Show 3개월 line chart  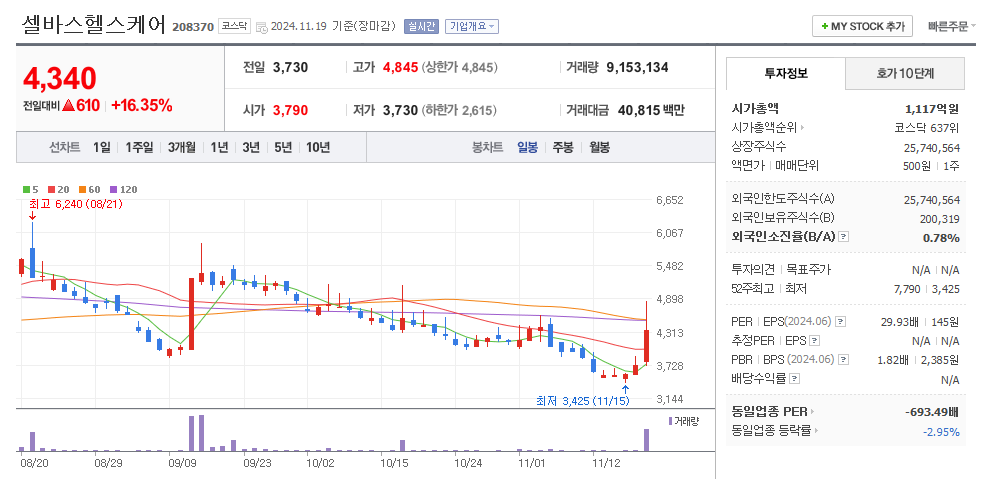click(182, 148)
